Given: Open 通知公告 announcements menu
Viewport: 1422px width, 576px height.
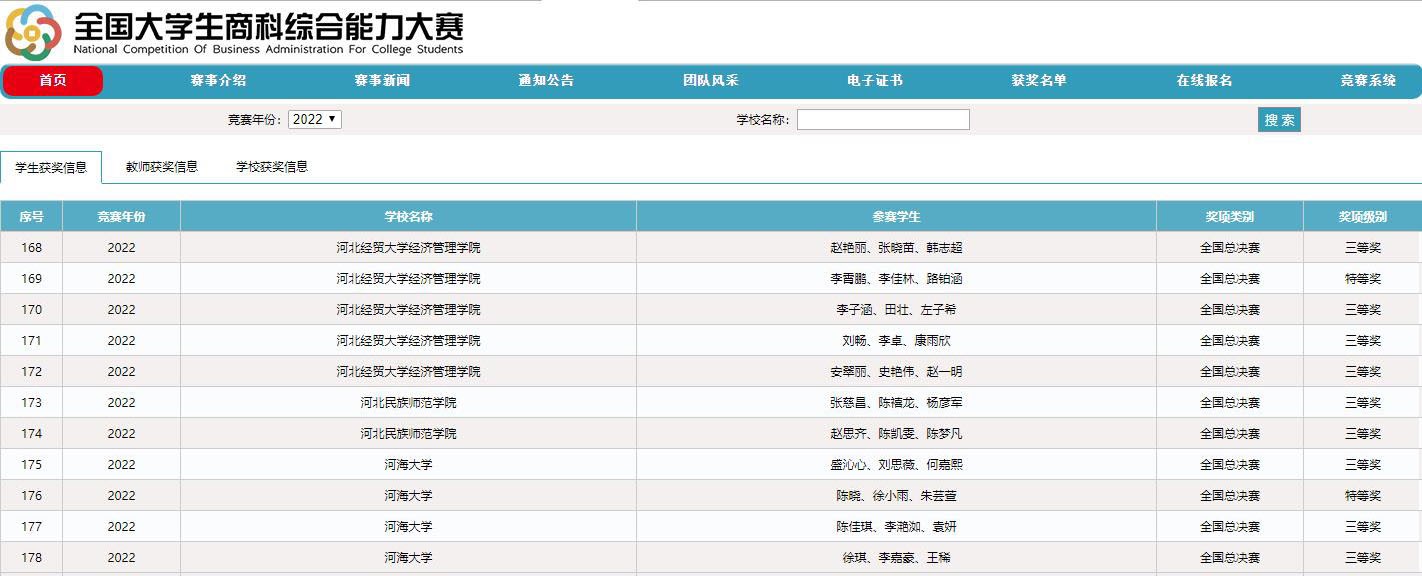Looking at the screenshot, I should coord(546,81).
